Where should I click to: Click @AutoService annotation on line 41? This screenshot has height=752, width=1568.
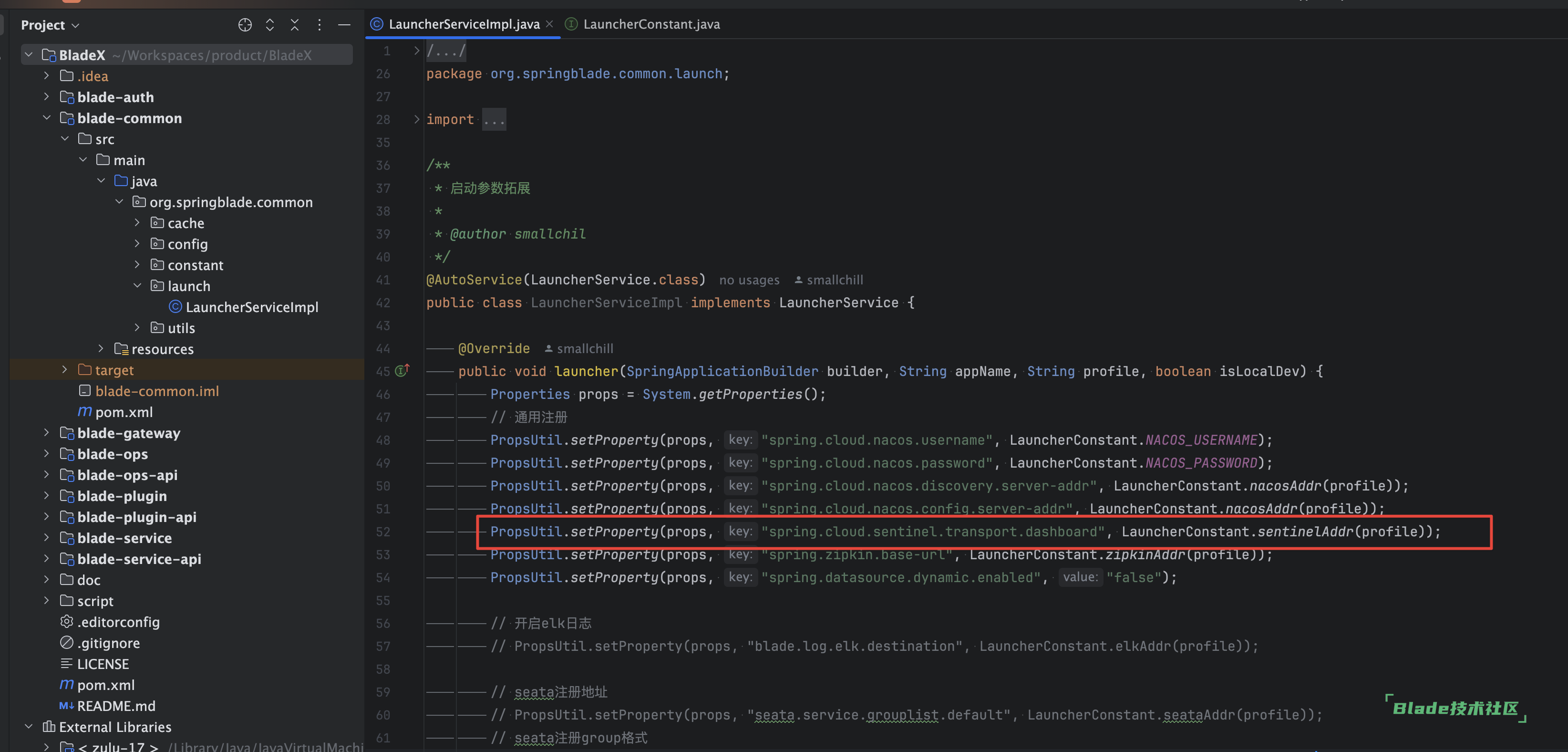(x=474, y=280)
